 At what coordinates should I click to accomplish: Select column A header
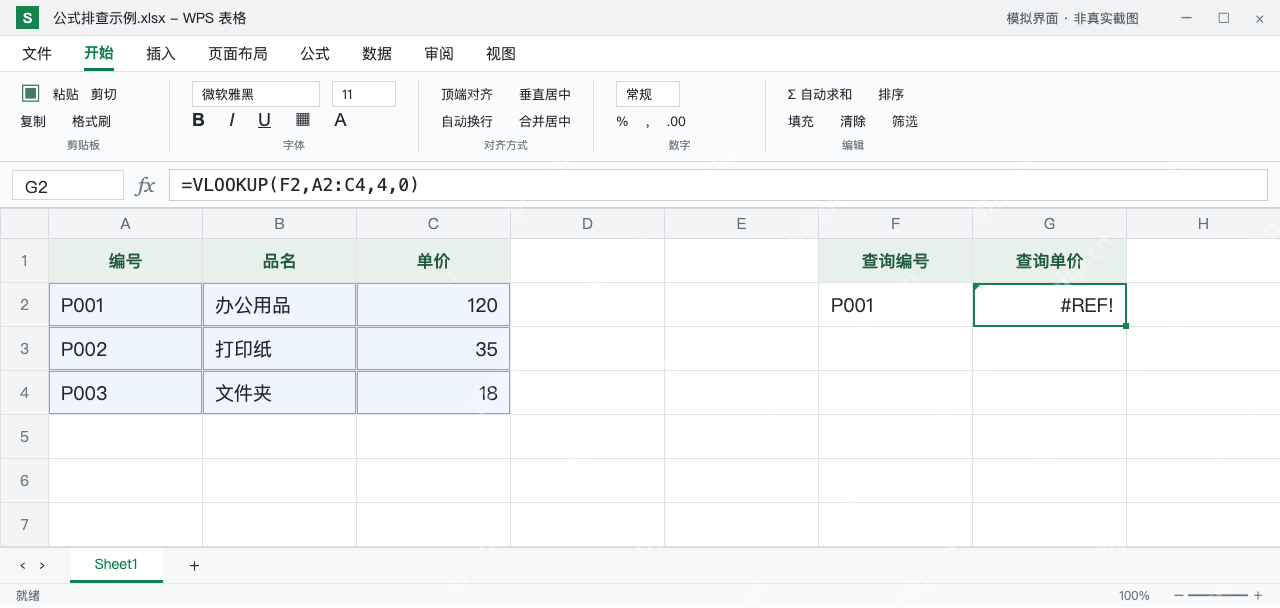126,224
